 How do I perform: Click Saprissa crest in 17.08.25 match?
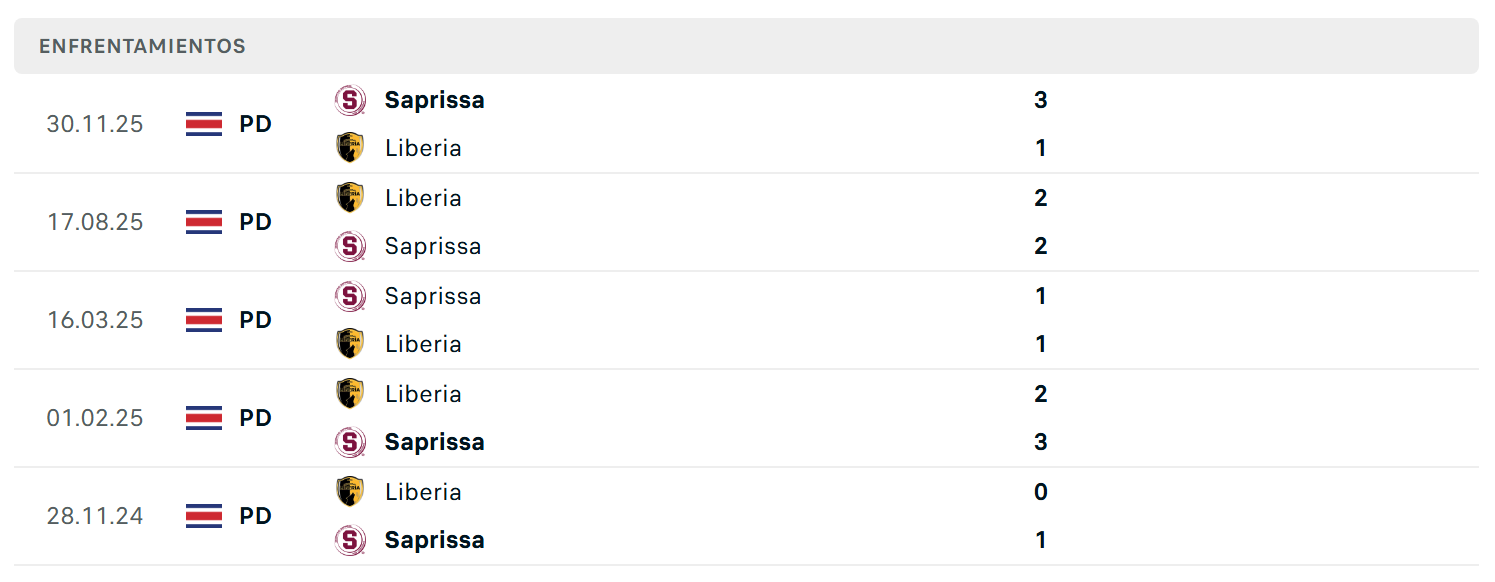click(x=350, y=246)
